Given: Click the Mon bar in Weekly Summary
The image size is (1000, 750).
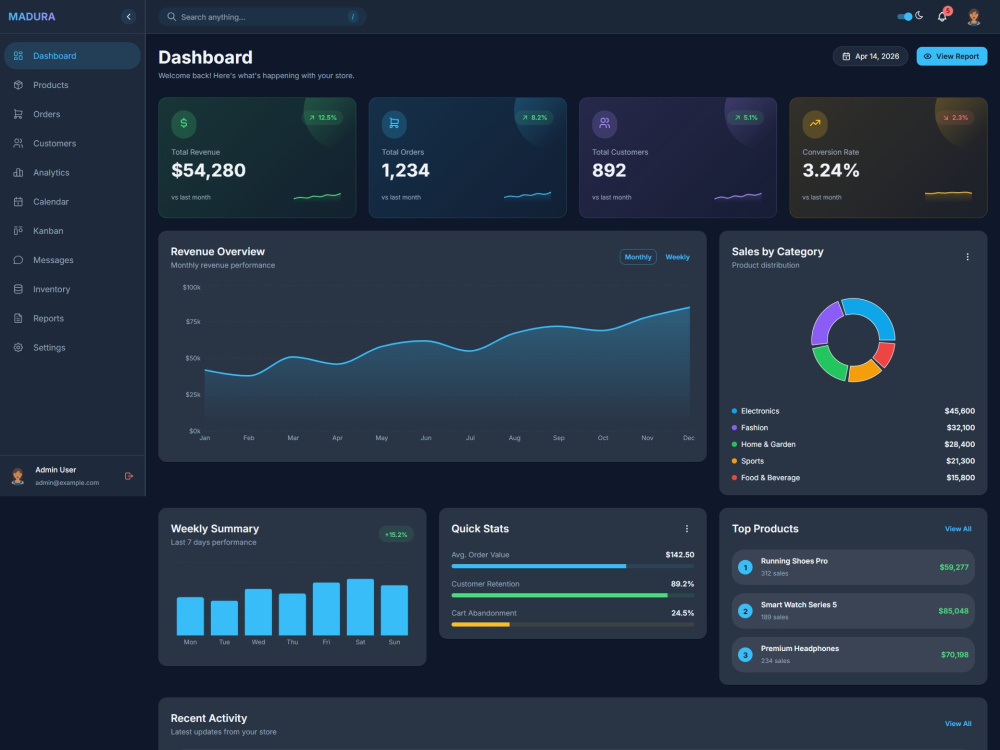Looking at the screenshot, I should point(190,616).
